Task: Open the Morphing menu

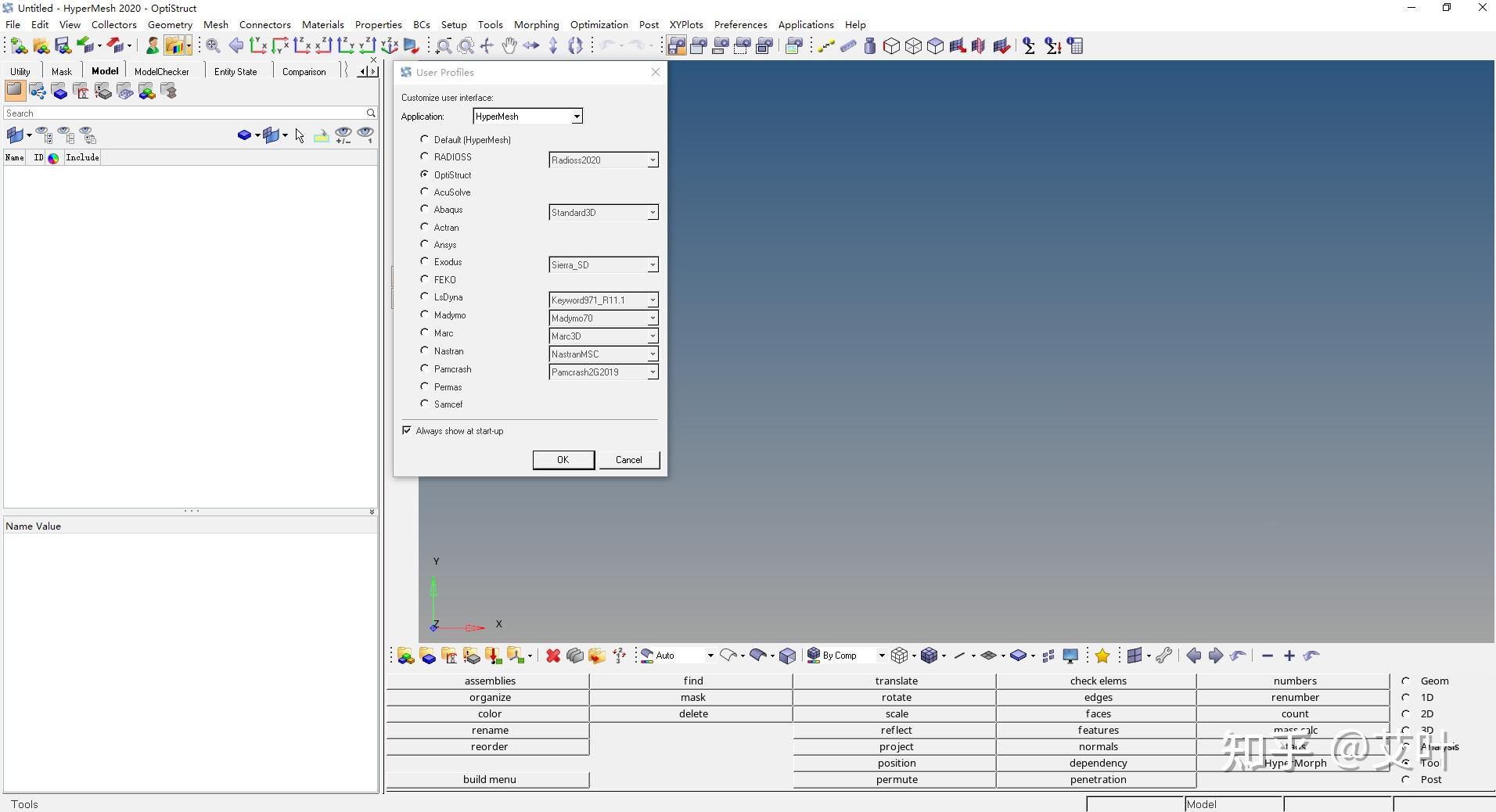Action: pyautogui.click(x=536, y=24)
